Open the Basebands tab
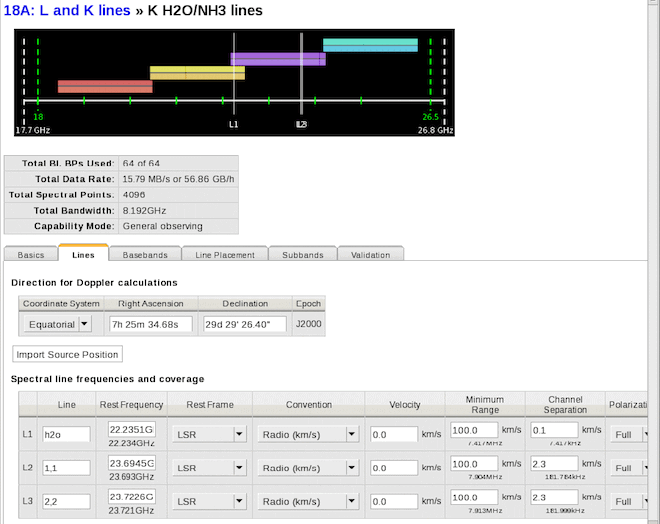The image size is (660, 524). click(x=146, y=255)
